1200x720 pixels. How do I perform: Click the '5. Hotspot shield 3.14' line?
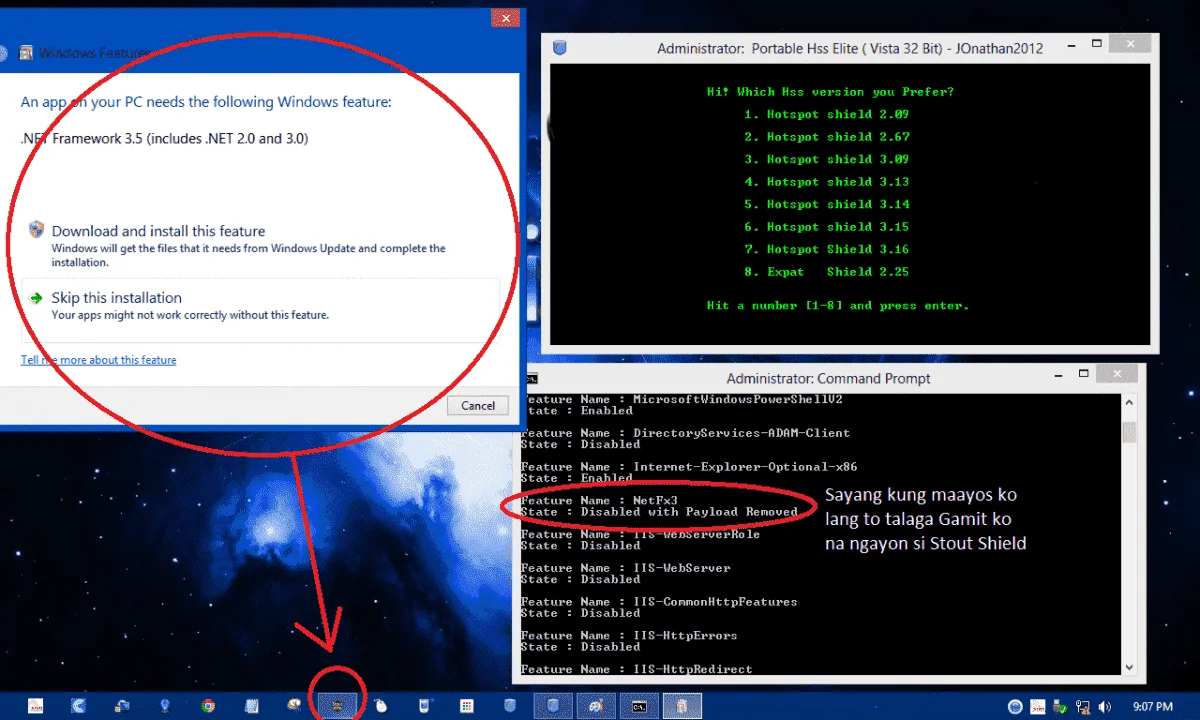click(x=827, y=204)
